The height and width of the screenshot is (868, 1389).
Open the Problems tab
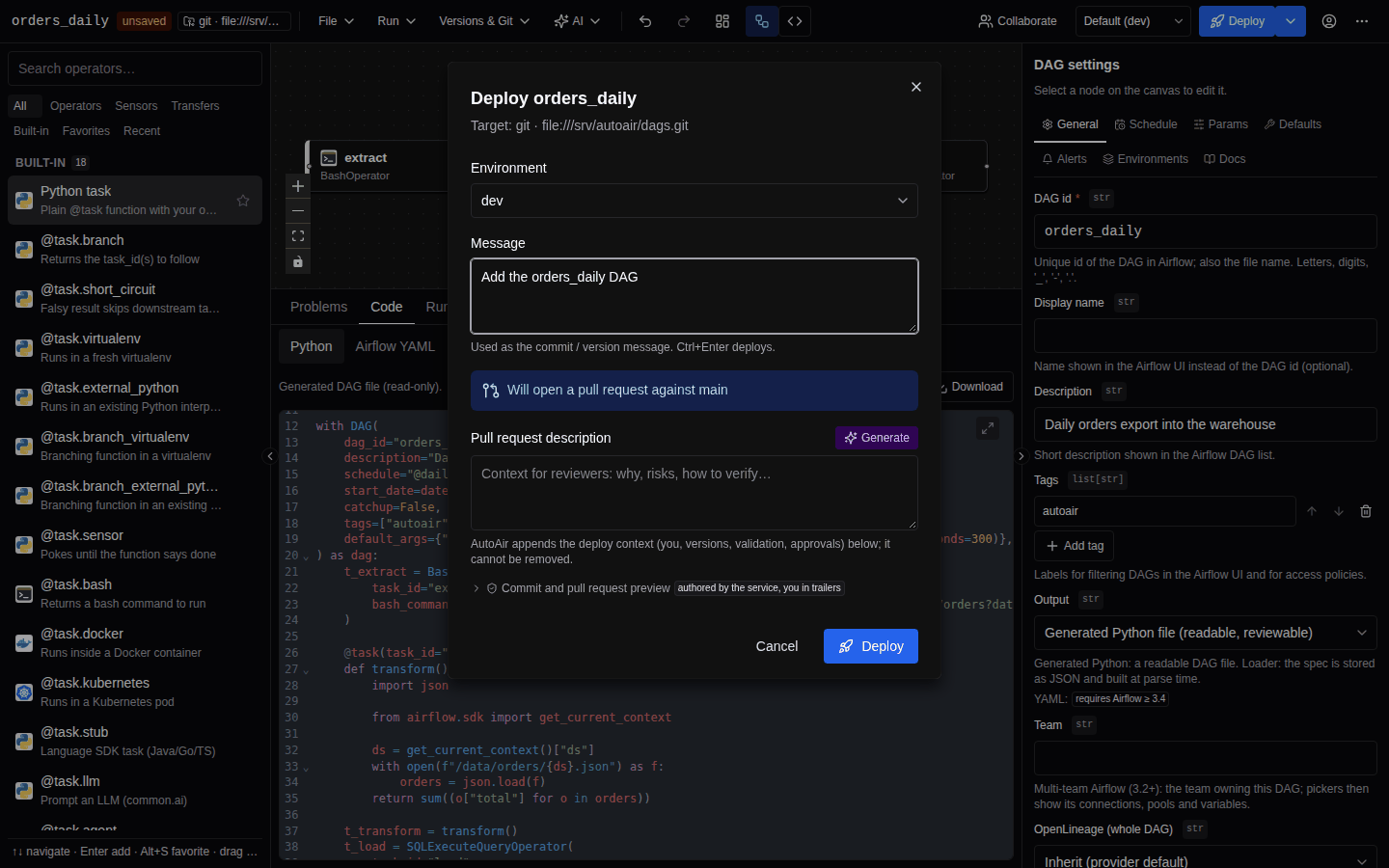pyautogui.click(x=318, y=307)
